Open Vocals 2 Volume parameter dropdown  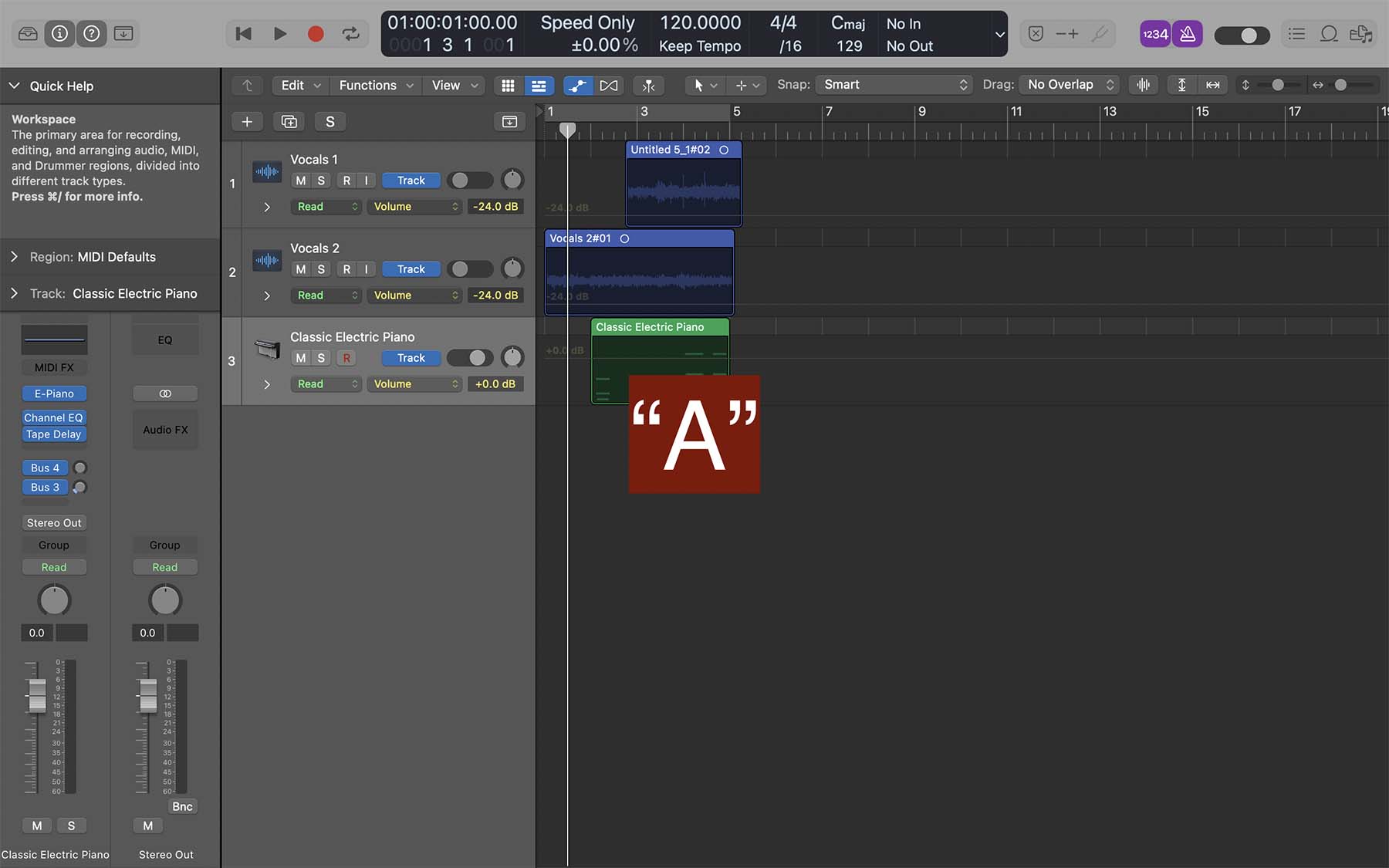(414, 296)
